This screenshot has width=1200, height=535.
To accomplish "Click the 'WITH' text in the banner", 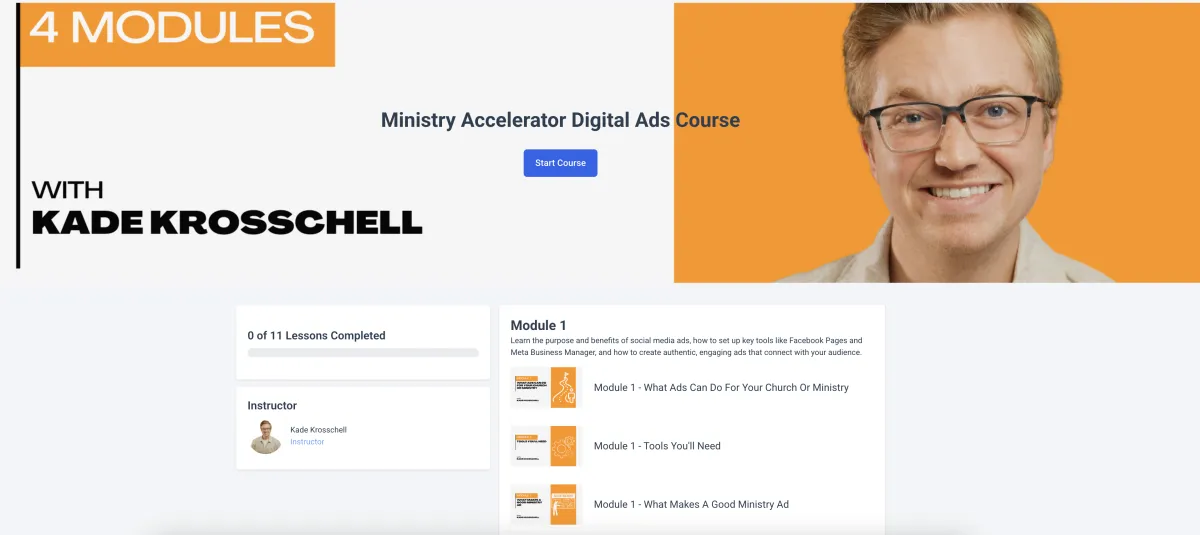I will pyautogui.click(x=67, y=189).
